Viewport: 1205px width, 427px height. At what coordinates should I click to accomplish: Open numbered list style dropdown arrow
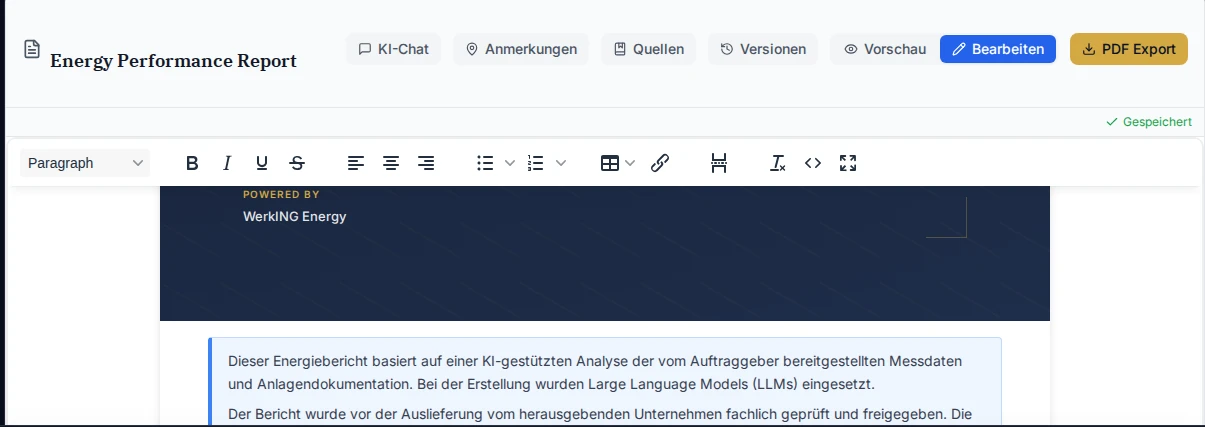[x=561, y=163]
